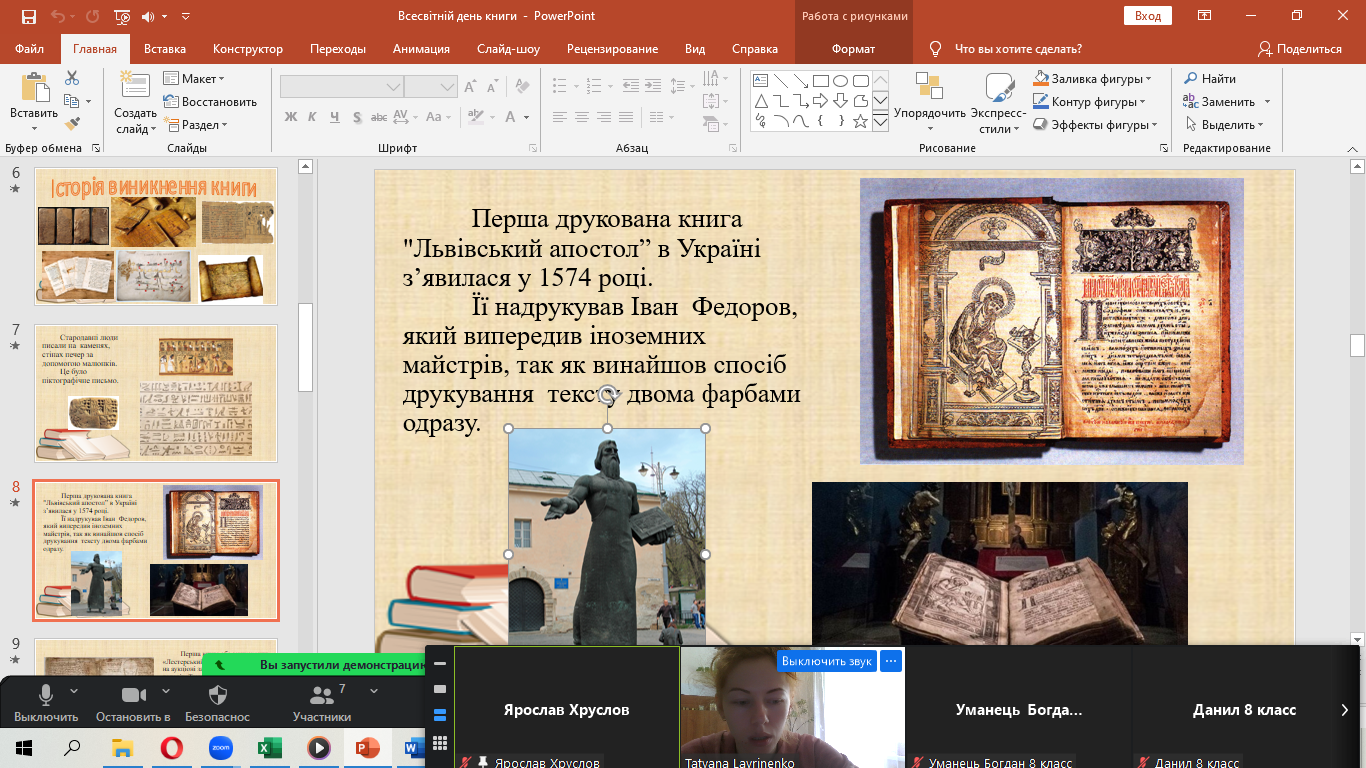Expand the shapes gallery with the More arrow
The height and width of the screenshot is (768, 1366).
(x=880, y=121)
